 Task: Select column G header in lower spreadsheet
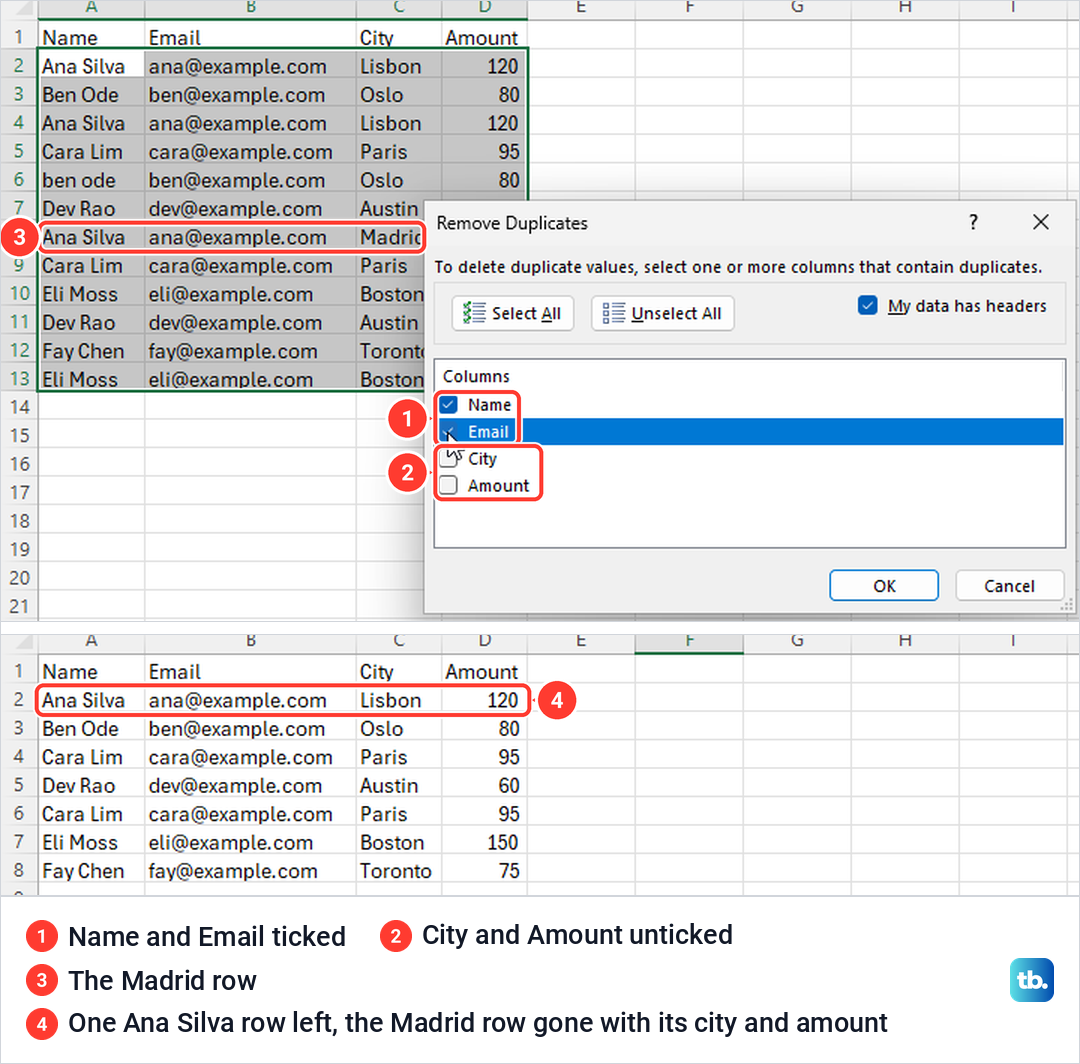[x=797, y=642]
